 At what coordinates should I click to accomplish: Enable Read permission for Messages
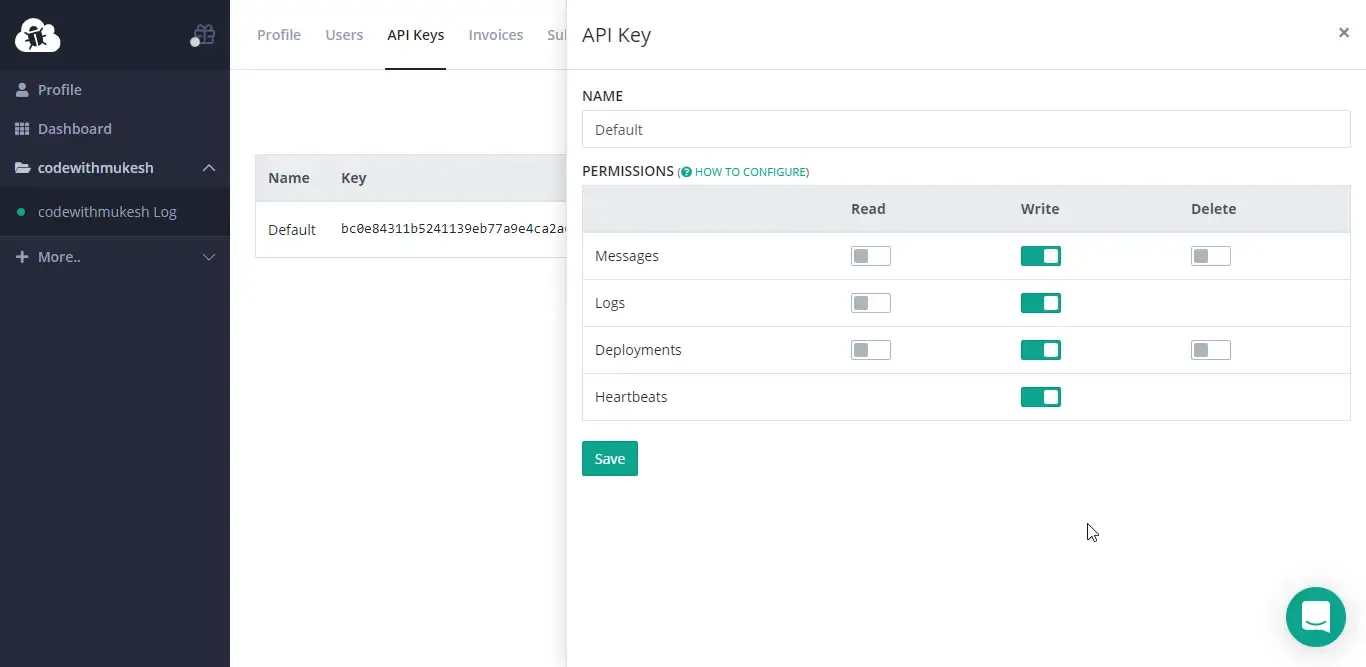[870, 255]
